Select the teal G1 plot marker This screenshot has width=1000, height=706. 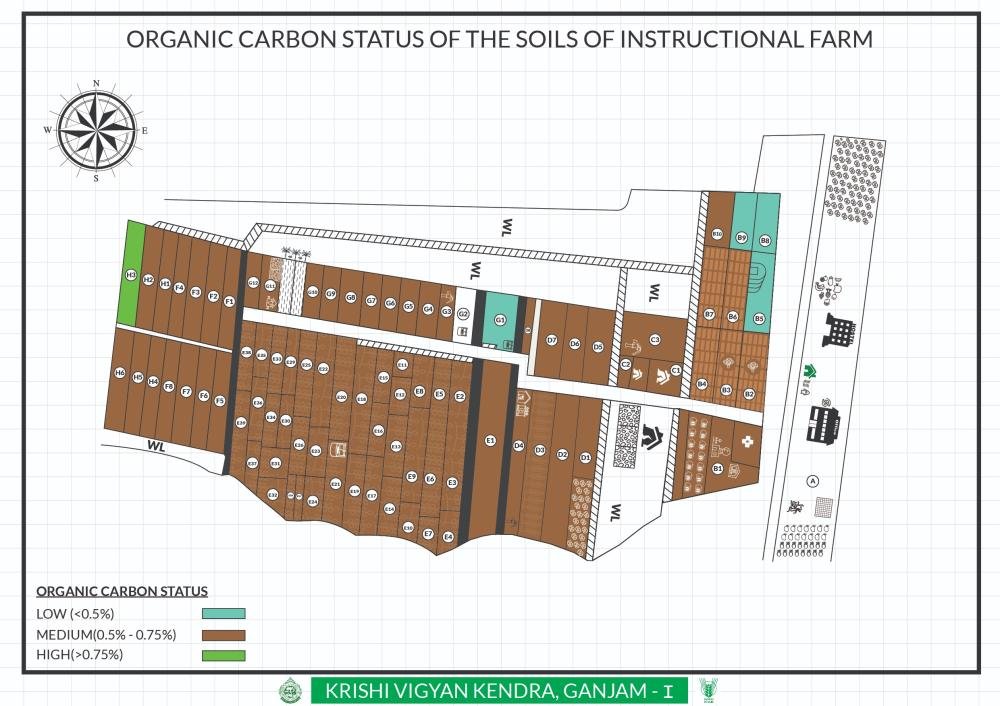500,320
